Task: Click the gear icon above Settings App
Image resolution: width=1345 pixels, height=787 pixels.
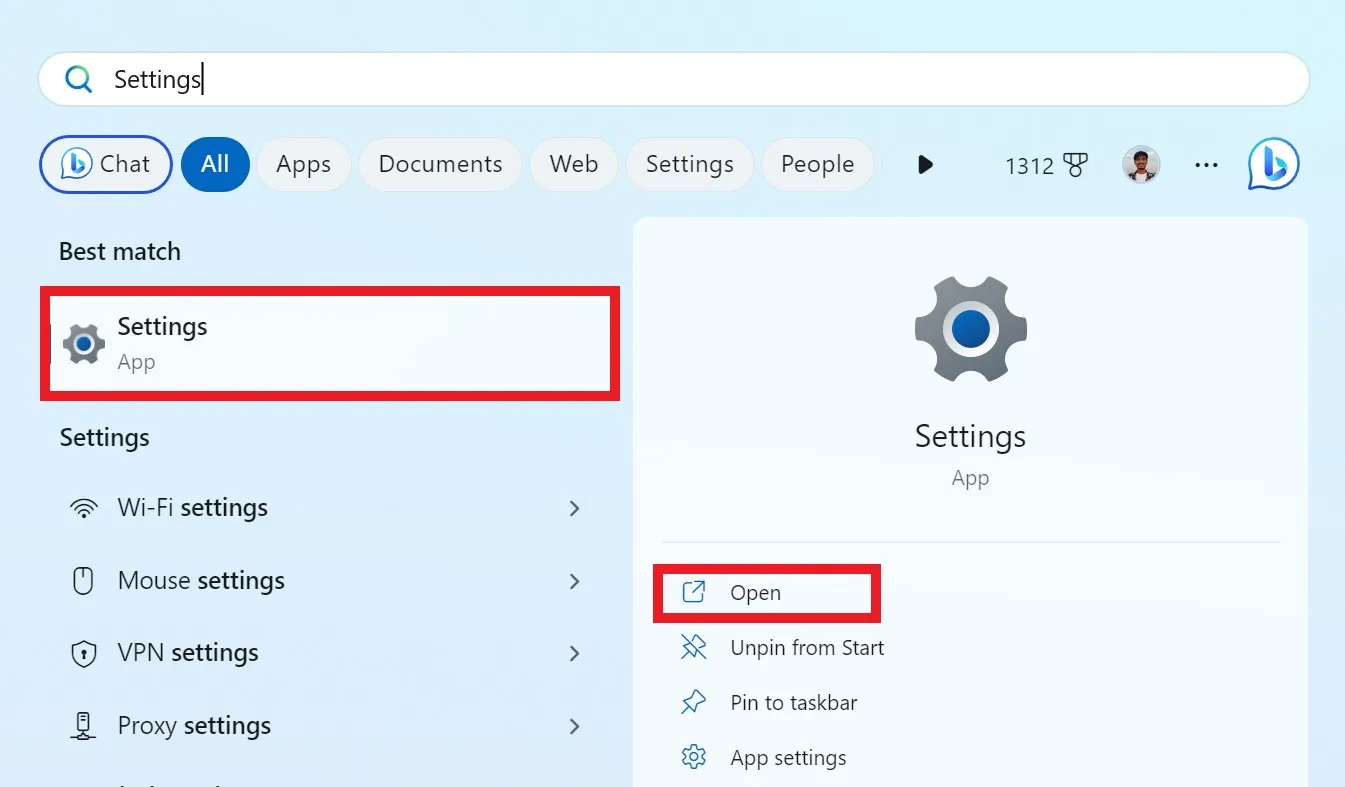Action: [969, 329]
